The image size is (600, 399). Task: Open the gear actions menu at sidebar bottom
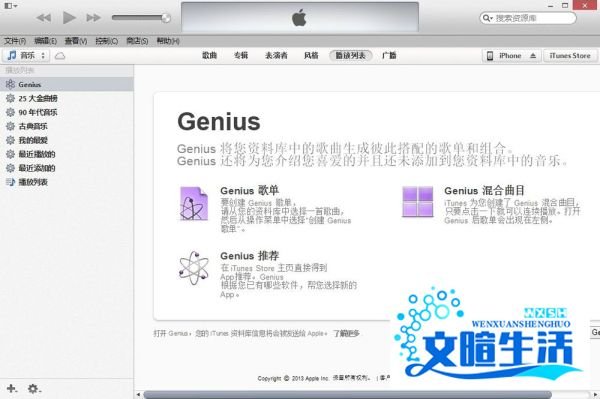[x=34, y=389]
